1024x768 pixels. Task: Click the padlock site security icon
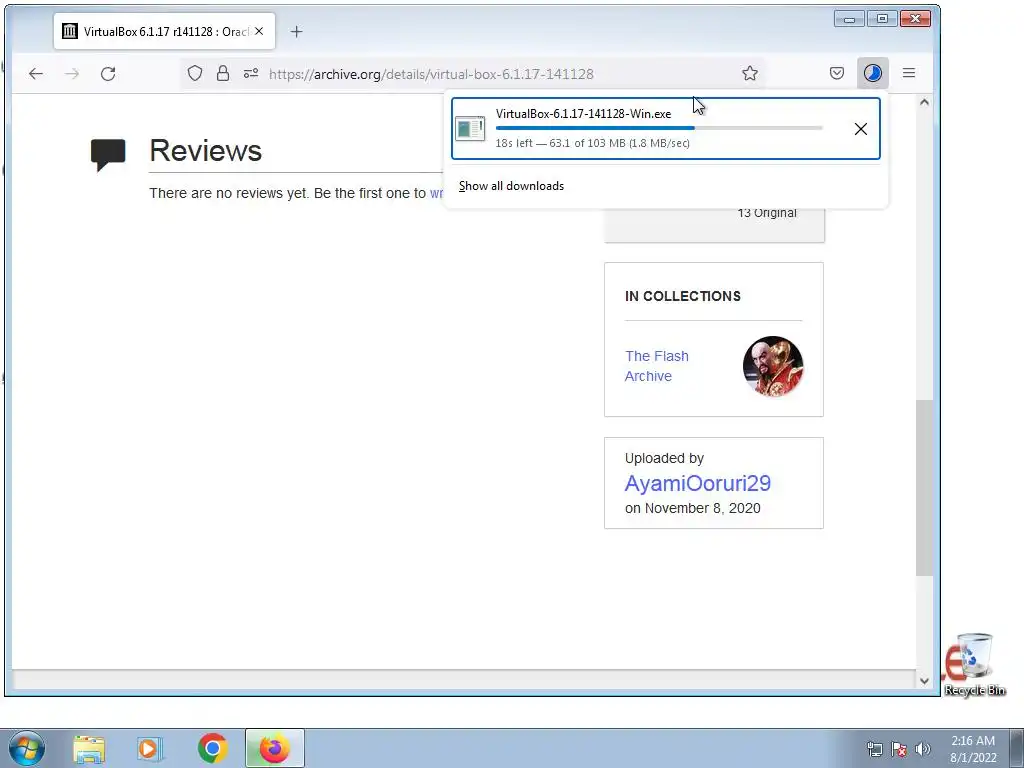click(x=223, y=73)
